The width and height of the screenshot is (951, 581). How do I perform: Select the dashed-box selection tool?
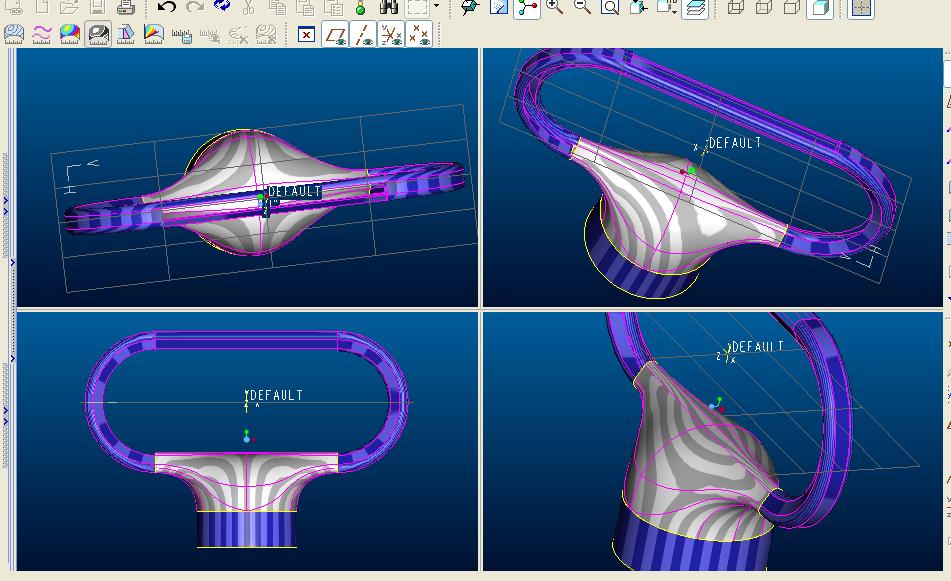tap(417, 7)
